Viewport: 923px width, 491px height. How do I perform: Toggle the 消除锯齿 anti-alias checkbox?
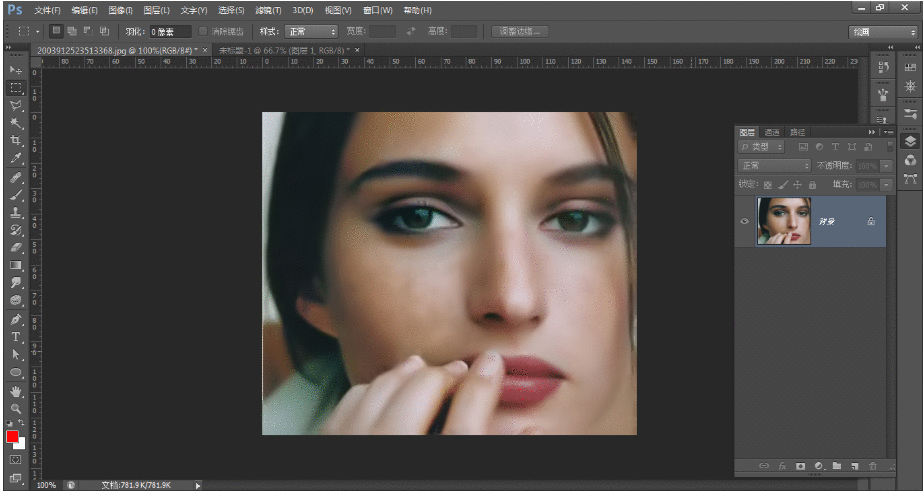point(205,31)
